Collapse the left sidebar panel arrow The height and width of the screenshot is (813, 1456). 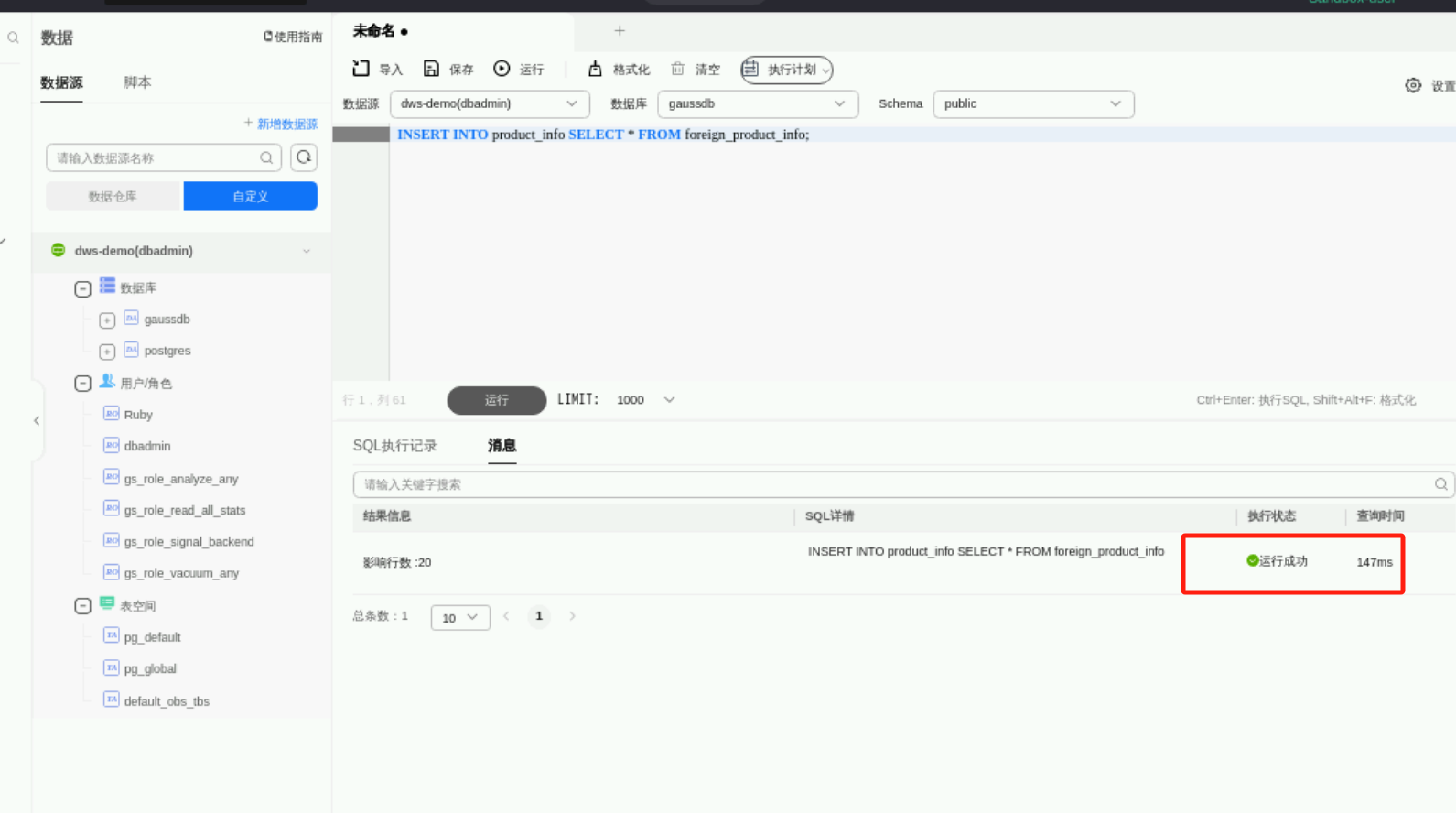pos(37,421)
